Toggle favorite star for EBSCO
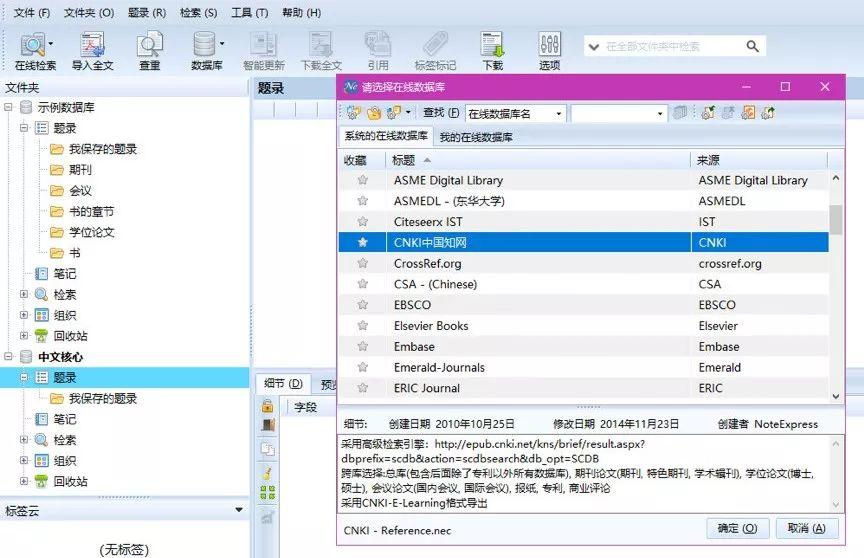The height and width of the screenshot is (558, 864). tap(363, 305)
